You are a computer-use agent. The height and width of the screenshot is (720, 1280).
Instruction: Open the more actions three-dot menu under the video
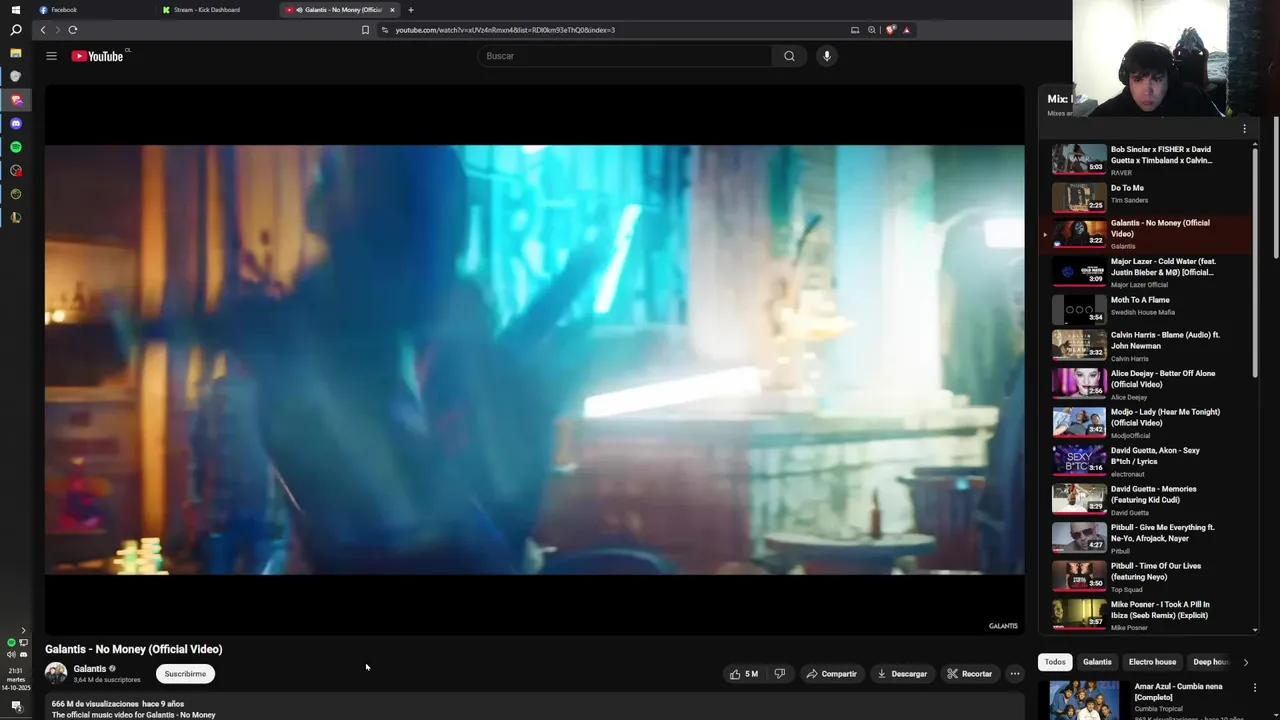tap(1015, 674)
